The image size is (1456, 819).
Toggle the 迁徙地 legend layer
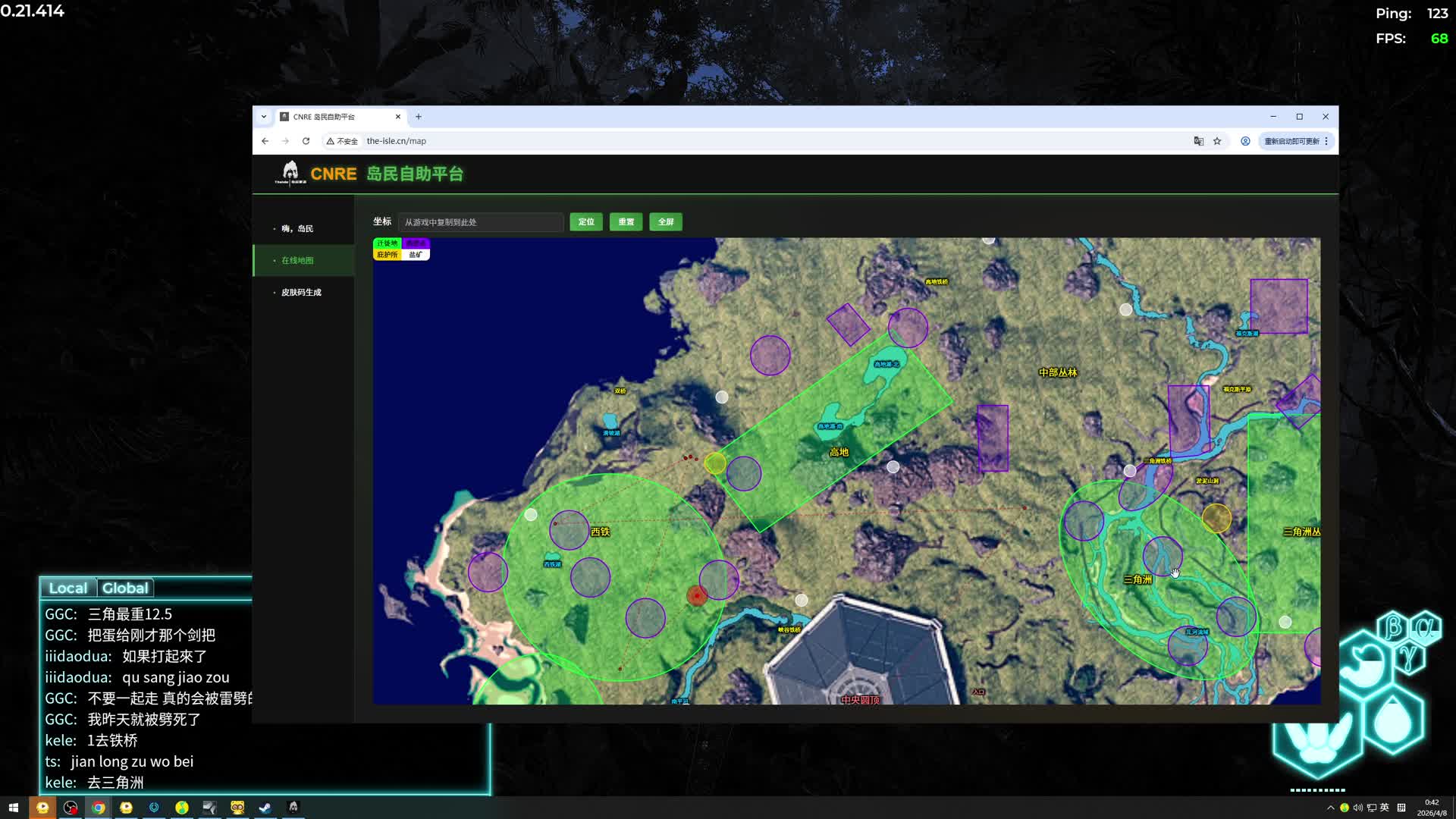[x=387, y=243]
